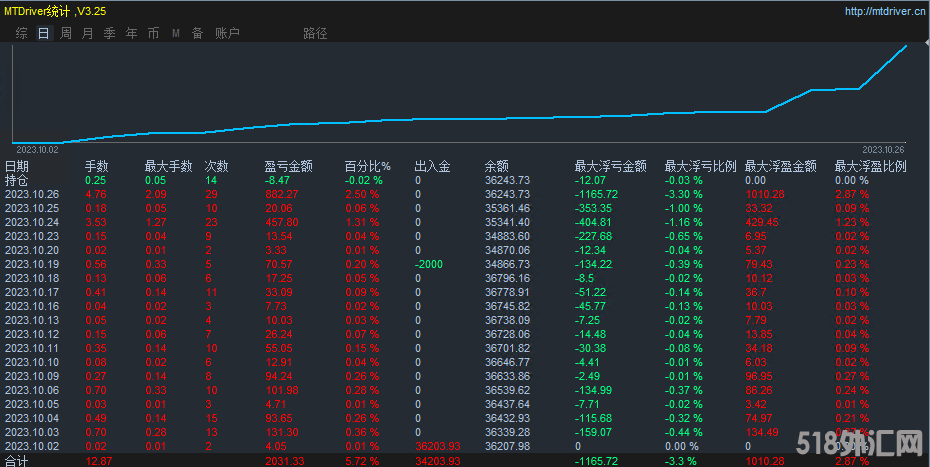The height and width of the screenshot is (467, 930).
Task: Click the 币 currency tab
Action: (x=153, y=33)
